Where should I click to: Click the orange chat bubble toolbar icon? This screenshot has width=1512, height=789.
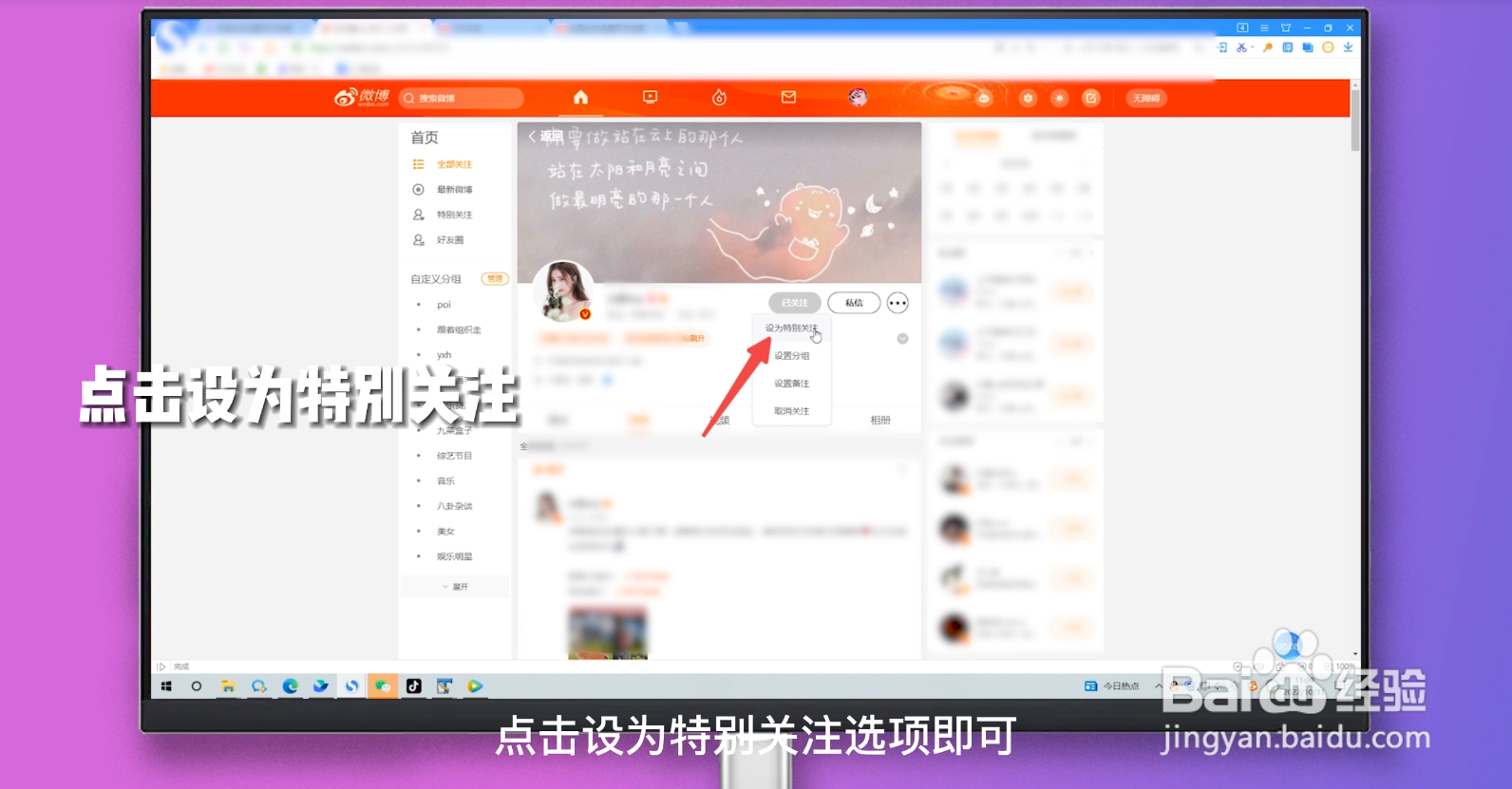pos(1328,47)
